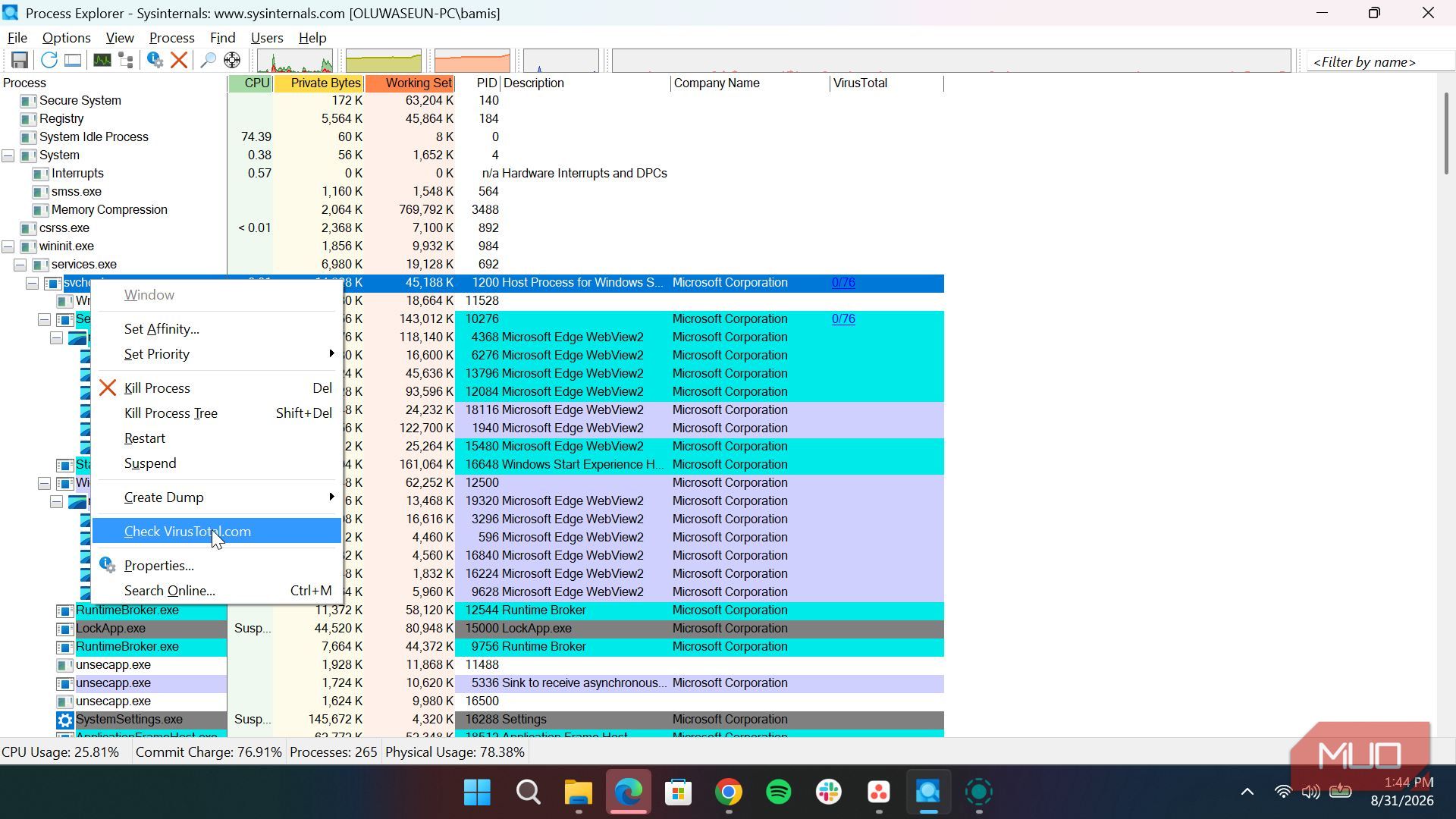Screen dimensions: 1456x819
Task: Select Kill Process in context menu
Action: 217,388
